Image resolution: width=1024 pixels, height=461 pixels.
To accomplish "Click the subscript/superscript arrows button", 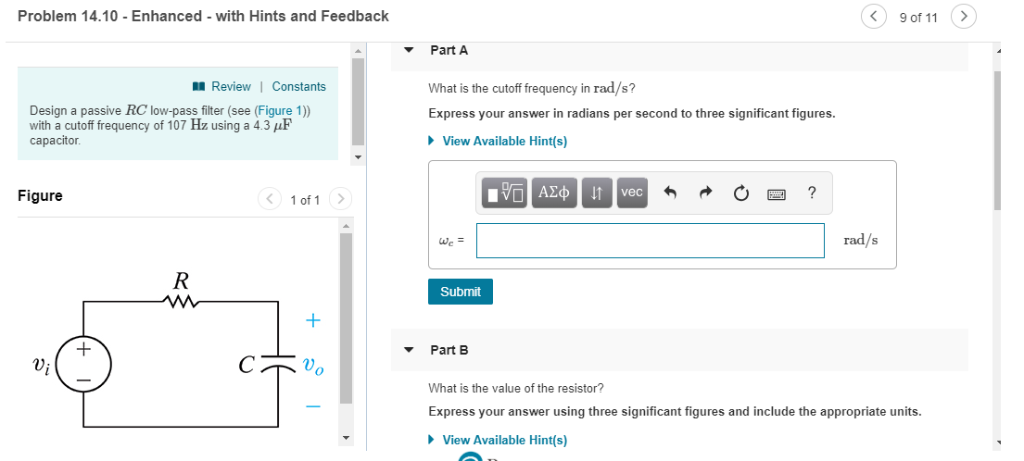I will click(596, 193).
